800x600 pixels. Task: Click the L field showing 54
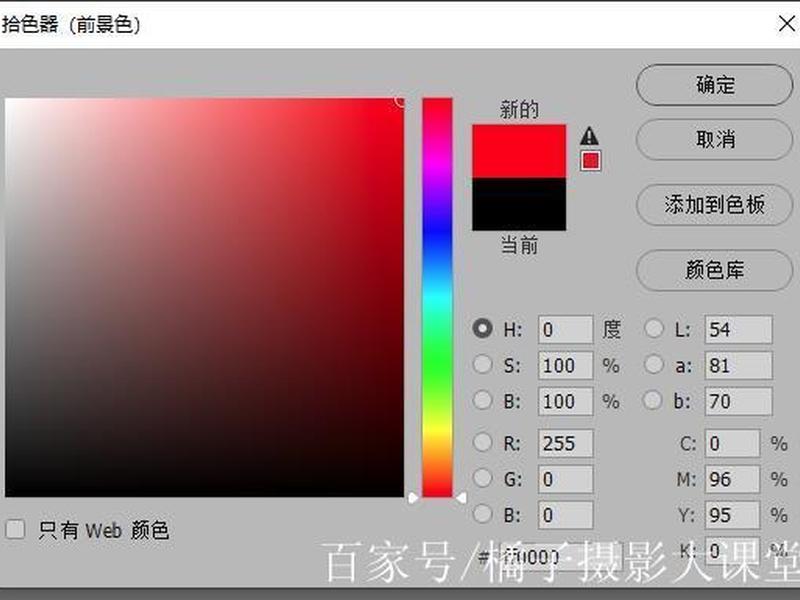(x=738, y=329)
